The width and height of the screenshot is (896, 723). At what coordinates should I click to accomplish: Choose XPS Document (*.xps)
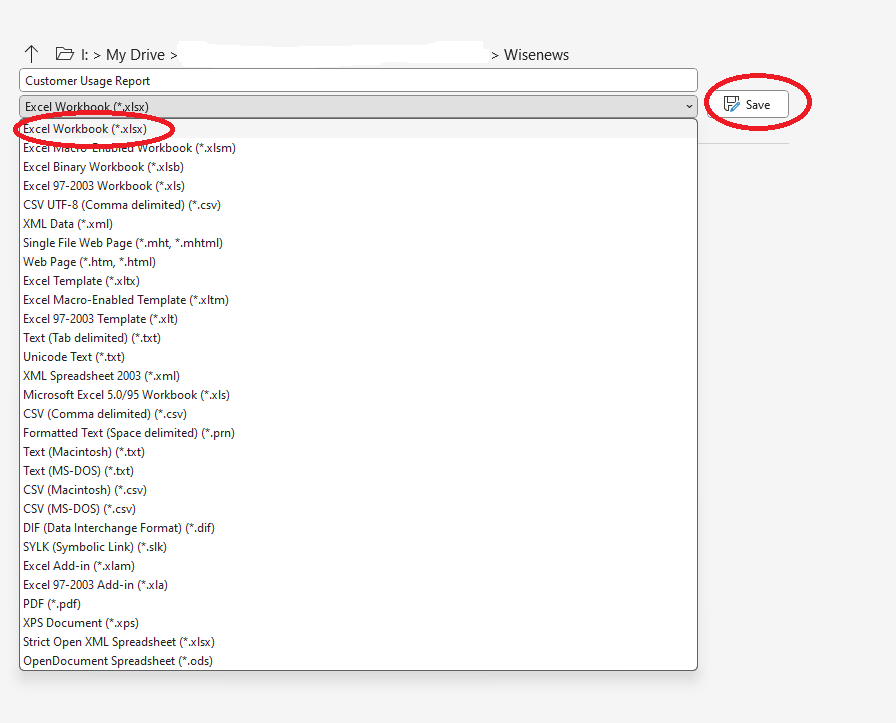pyautogui.click(x=358, y=622)
